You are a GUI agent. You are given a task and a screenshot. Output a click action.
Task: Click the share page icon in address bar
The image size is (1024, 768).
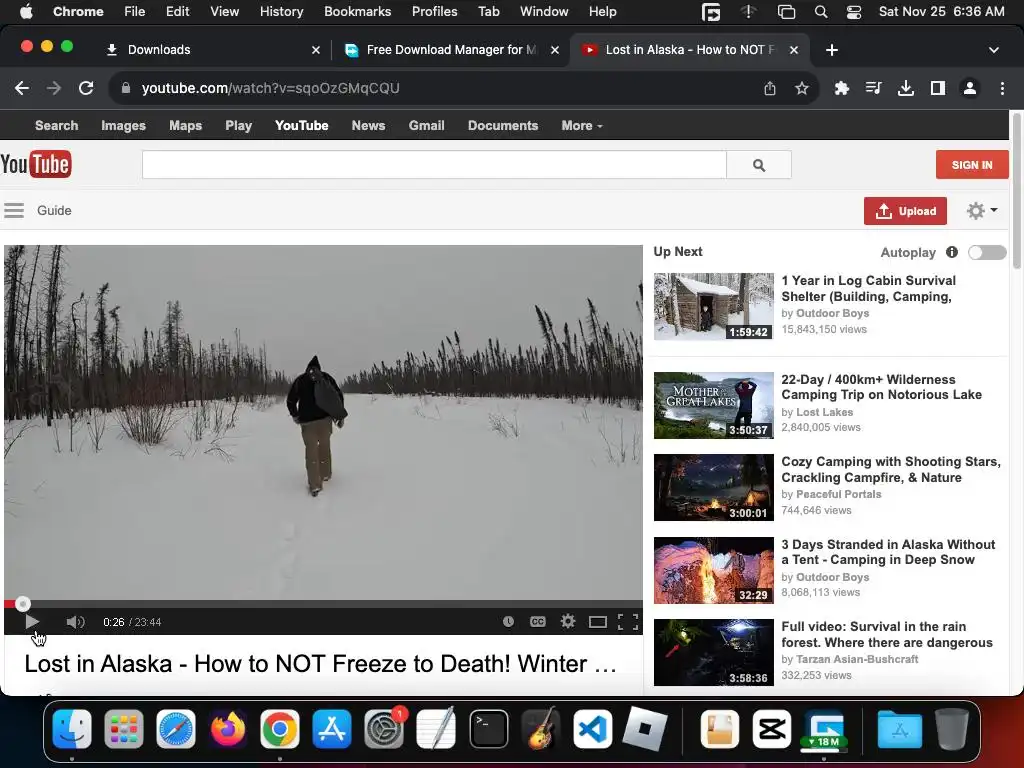click(770, 88)
